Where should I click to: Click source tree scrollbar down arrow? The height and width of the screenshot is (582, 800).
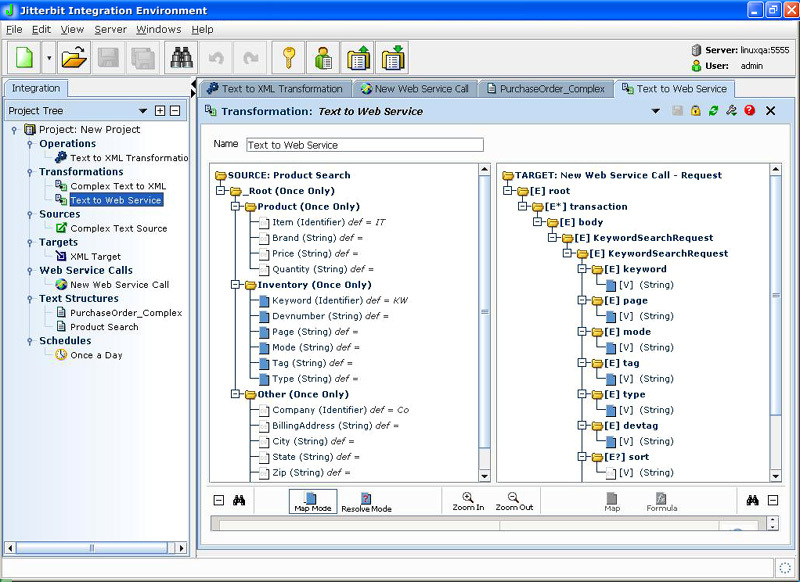[x=485, y=476]
